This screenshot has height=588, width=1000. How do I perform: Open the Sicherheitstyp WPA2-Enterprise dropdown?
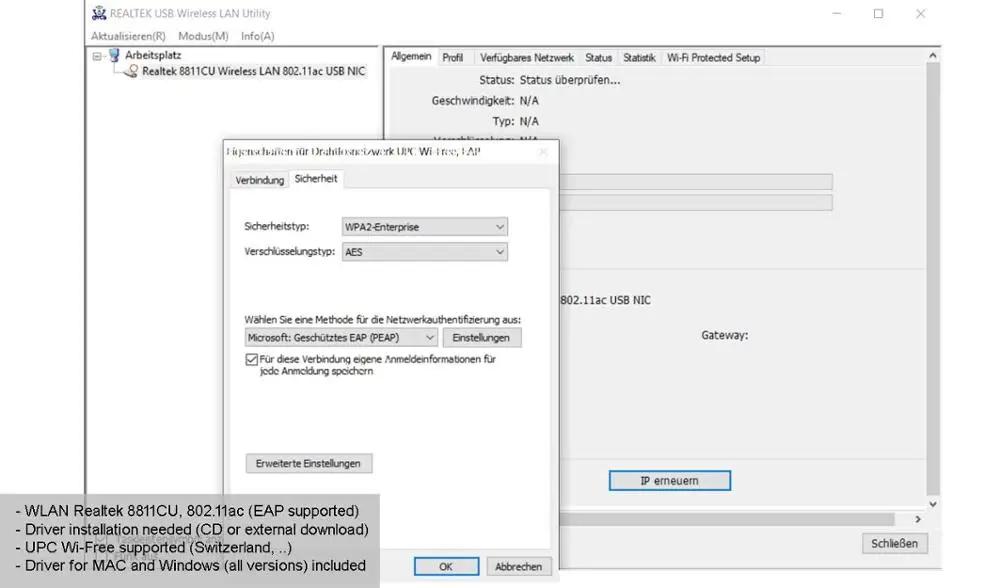pyautogui.click(x=425, y=226)
